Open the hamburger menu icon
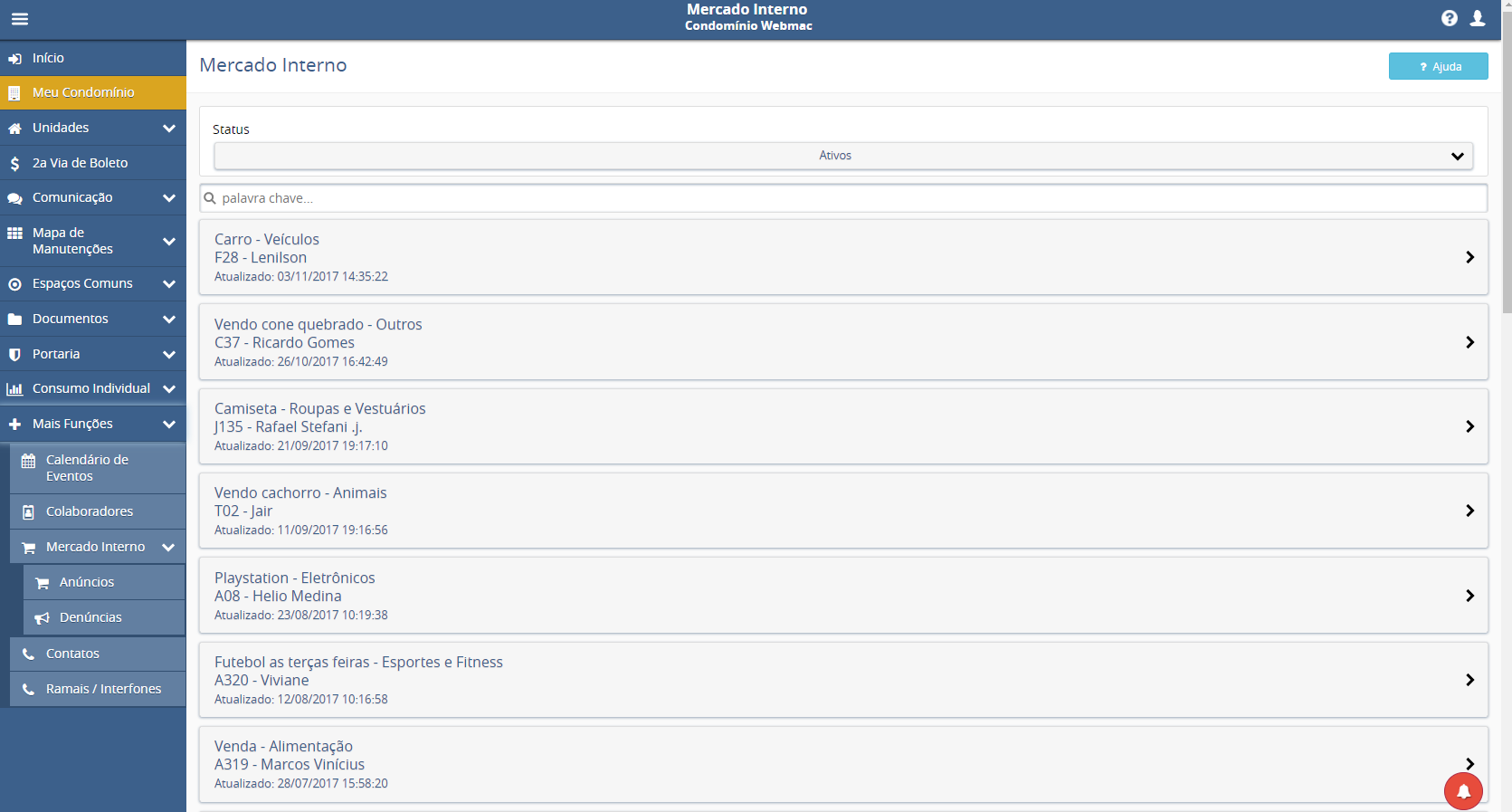The image size is (1512, 812). [20, 19]
